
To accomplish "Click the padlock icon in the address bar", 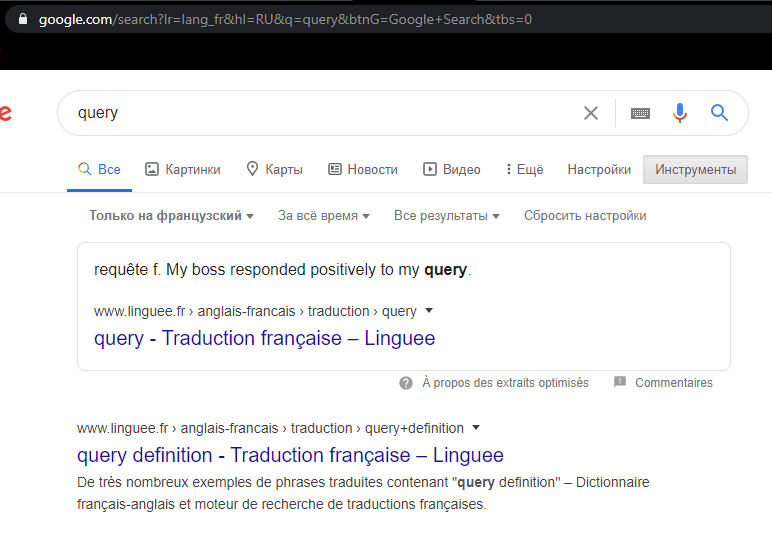I will [x=23, y=19].
